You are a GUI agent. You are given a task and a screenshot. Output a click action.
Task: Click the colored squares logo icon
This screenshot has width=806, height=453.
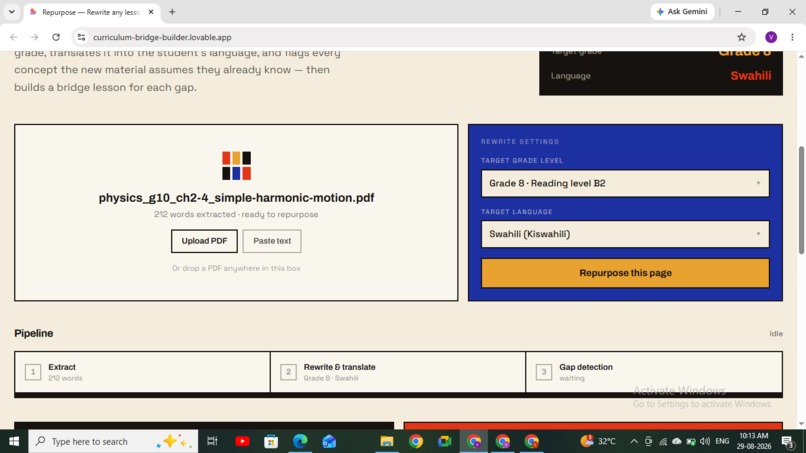tap(236, 166)
